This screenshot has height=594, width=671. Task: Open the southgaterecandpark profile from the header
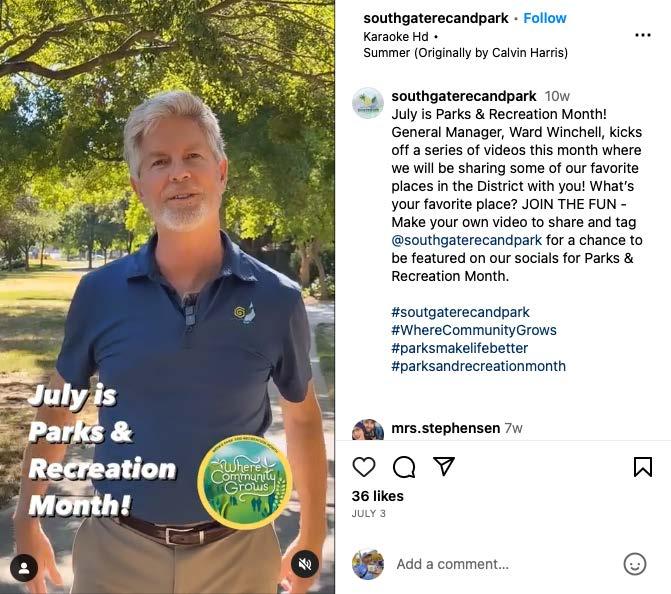(x=436, y=18)
